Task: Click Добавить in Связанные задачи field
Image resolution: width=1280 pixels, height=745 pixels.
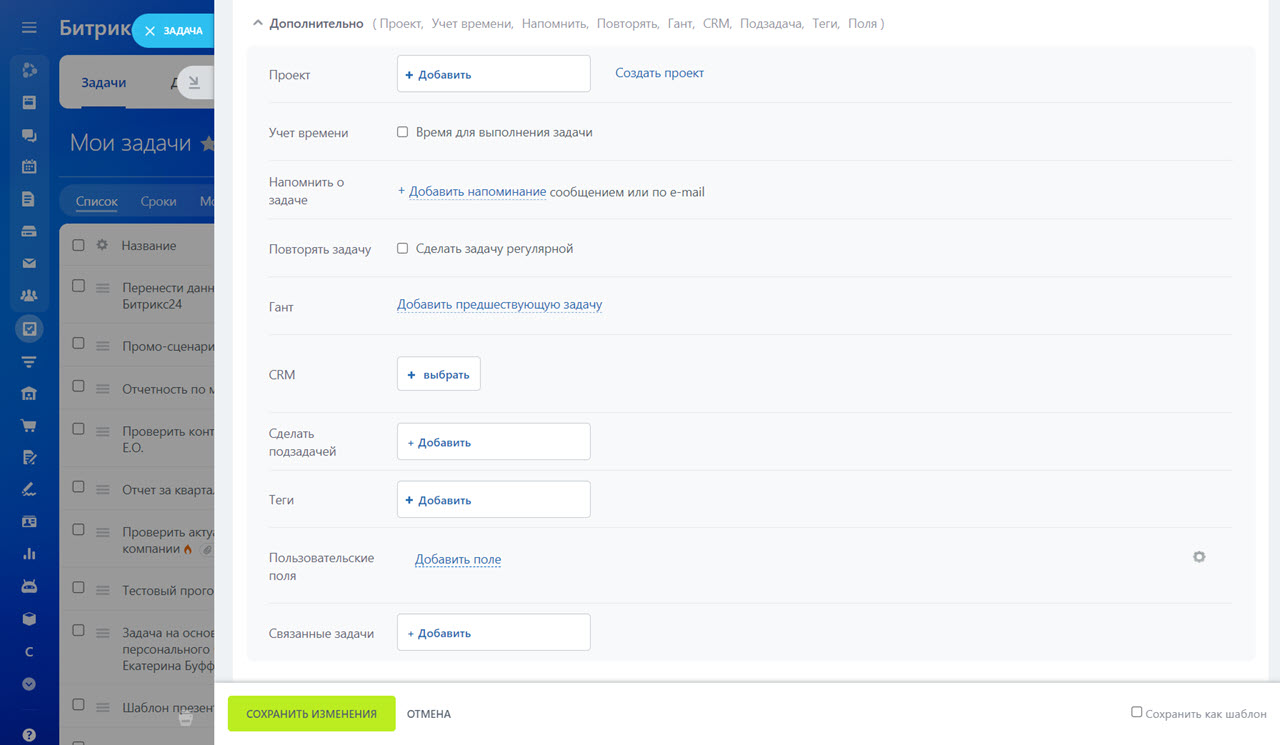Action: pyautogui.click(x=494, y=633)
